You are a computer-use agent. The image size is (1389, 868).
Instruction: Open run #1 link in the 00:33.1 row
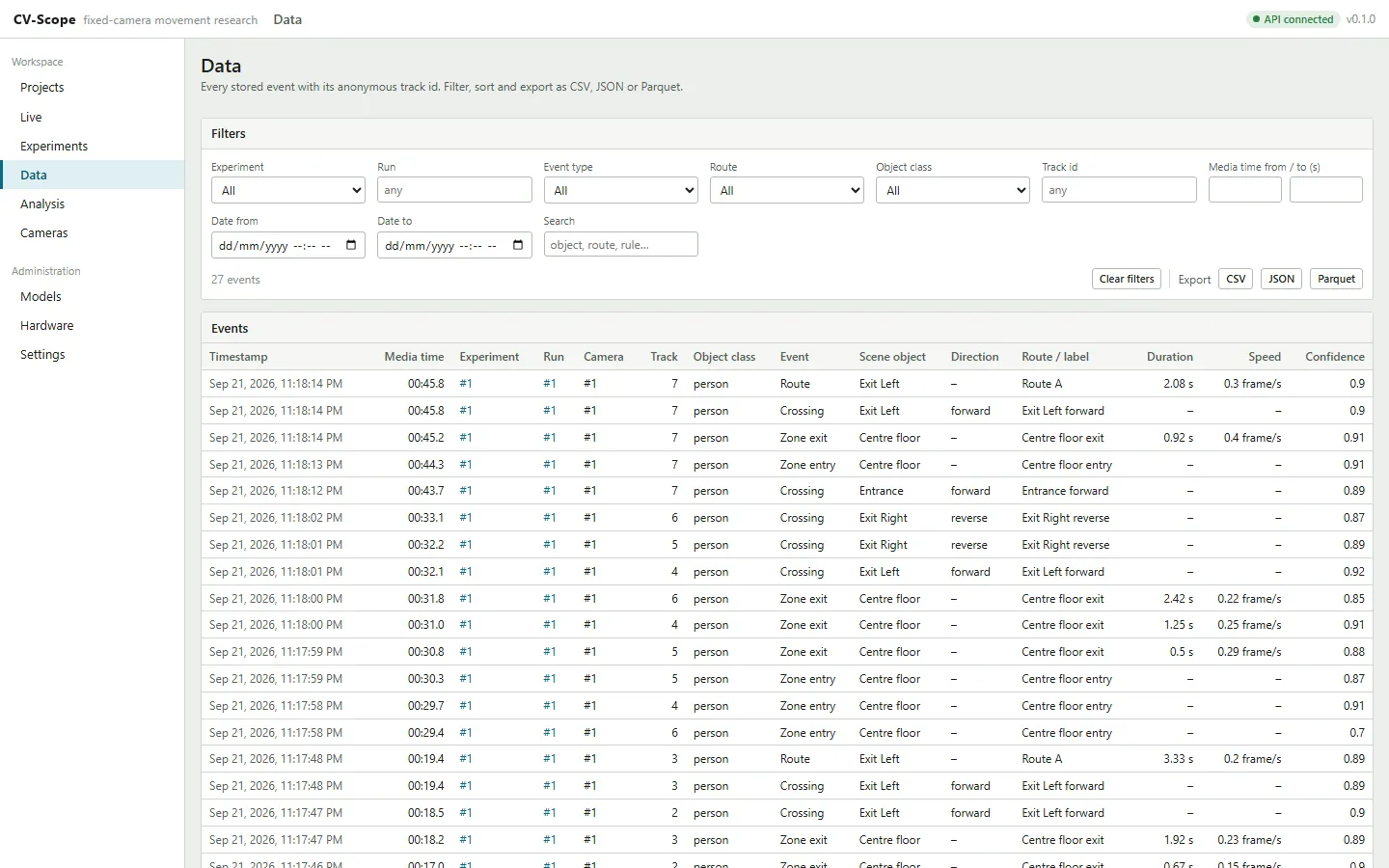point(550,518)
